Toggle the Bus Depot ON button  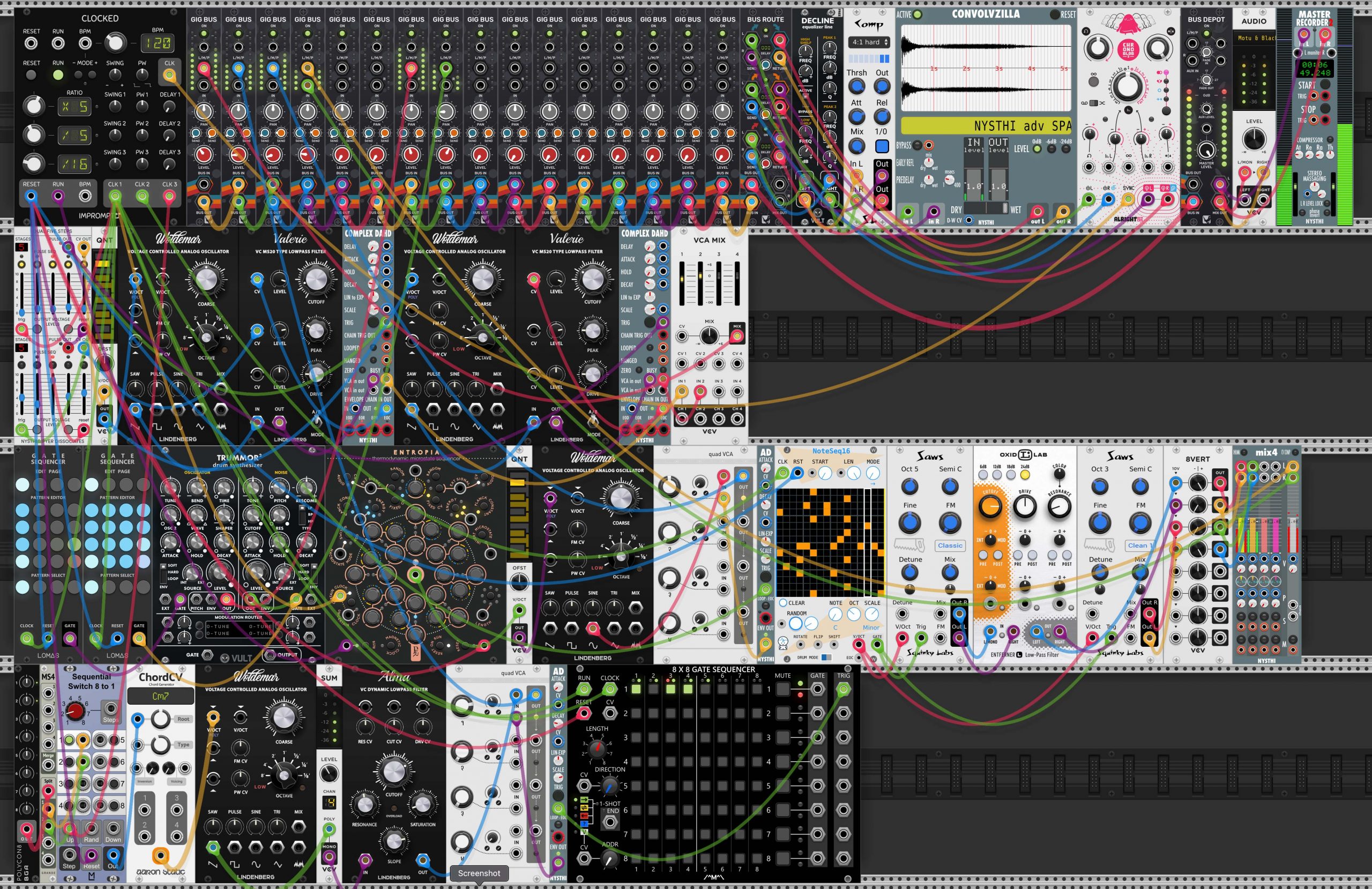tap(1206, 34)
